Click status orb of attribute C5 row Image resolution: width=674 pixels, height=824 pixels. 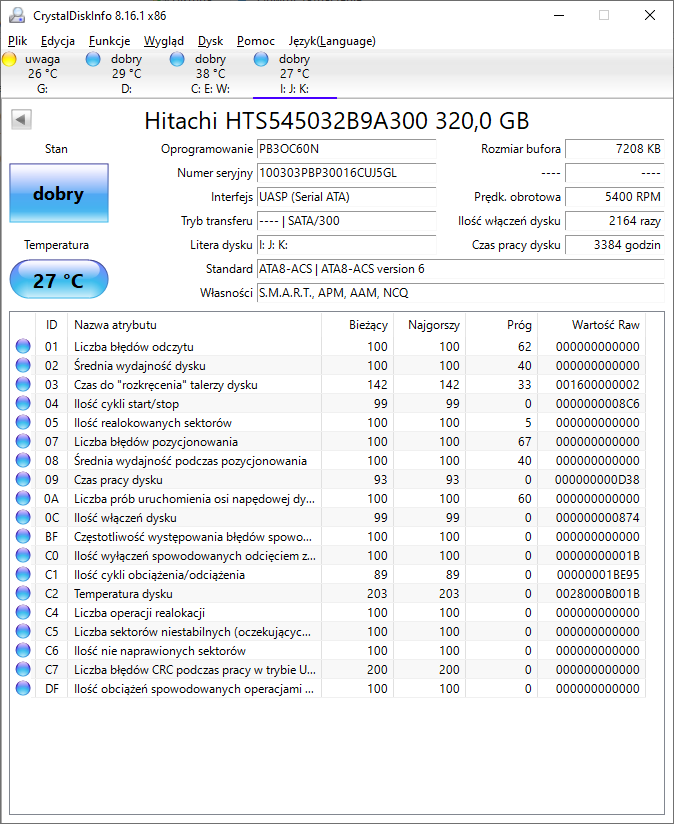point(23,631)
